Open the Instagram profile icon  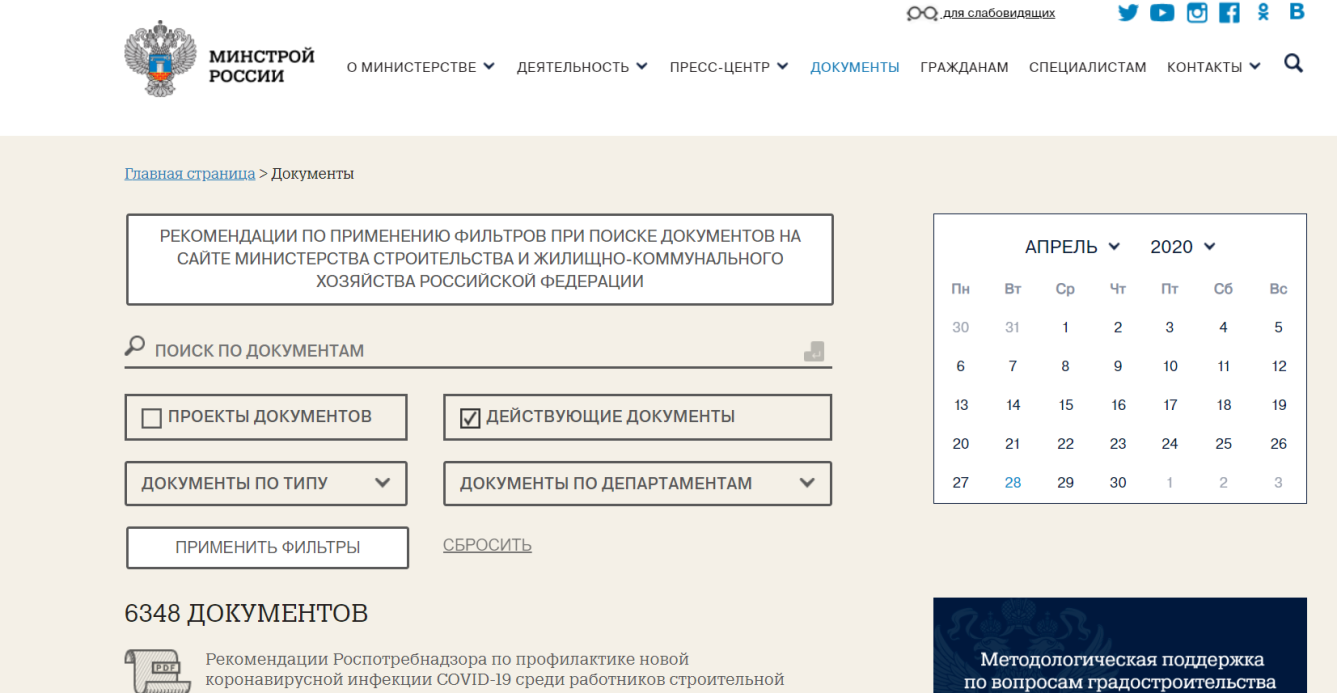(x=1197, y=13)
